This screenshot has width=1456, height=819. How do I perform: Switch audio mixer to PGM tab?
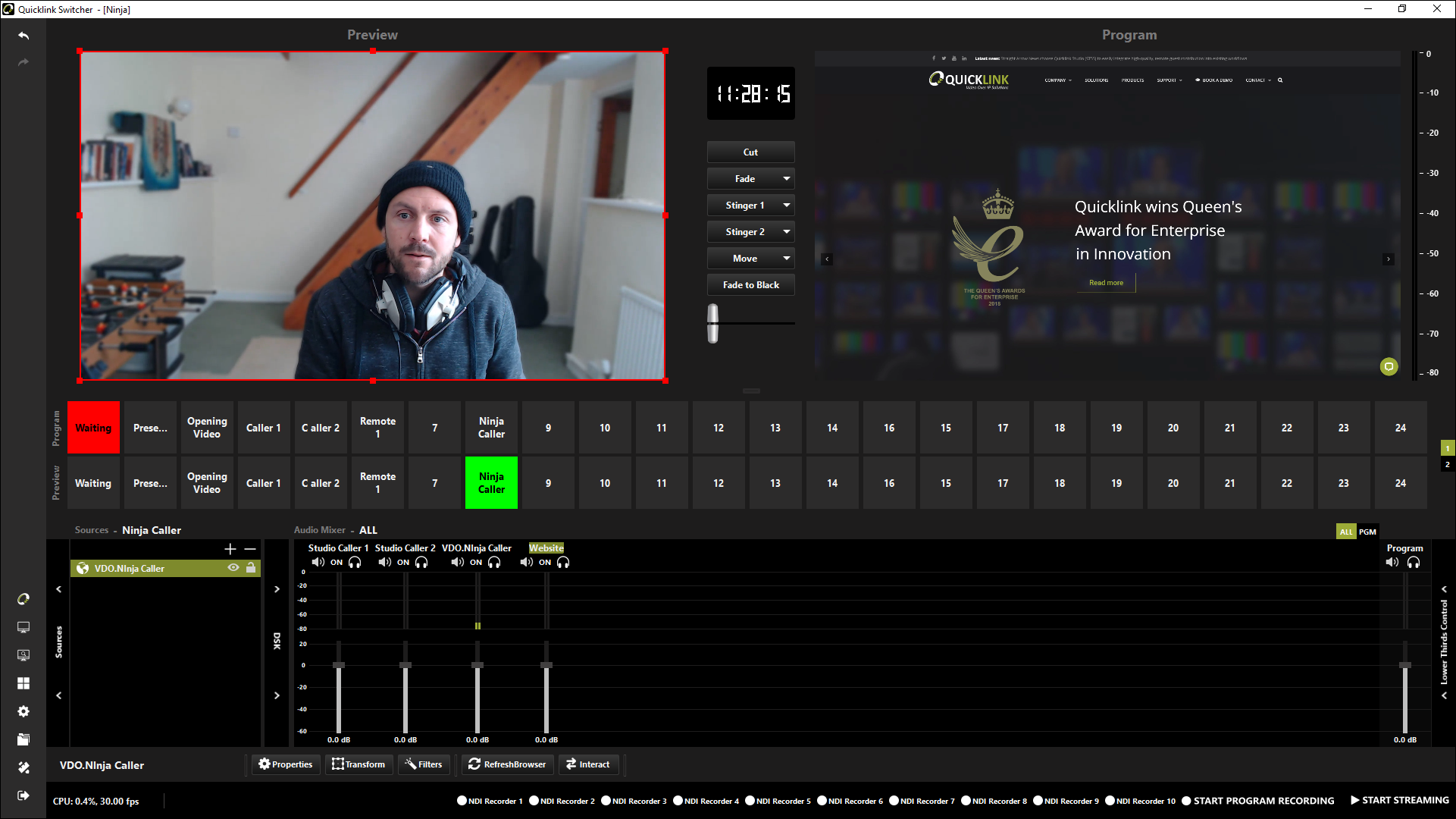pos(1367,532)
